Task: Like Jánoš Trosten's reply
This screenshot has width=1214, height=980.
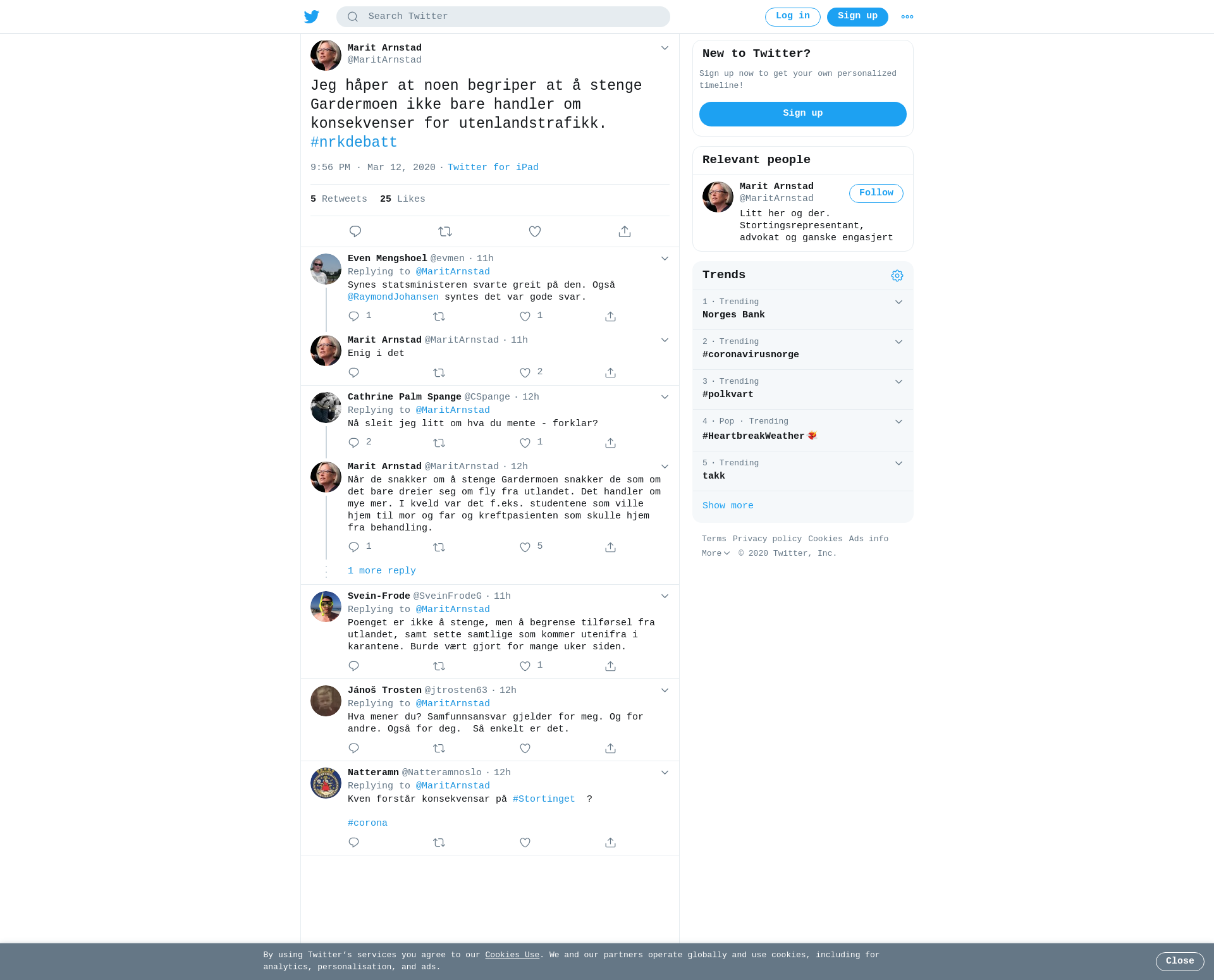Action: (x=525, y=749)
